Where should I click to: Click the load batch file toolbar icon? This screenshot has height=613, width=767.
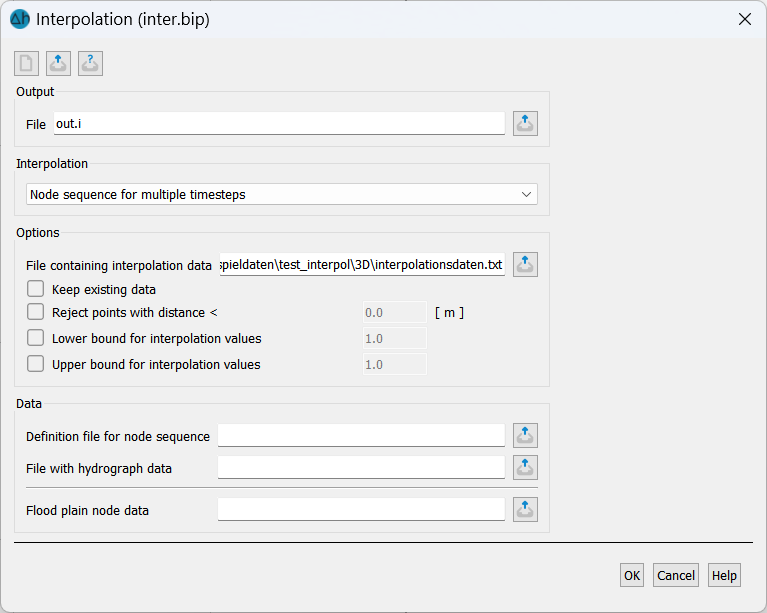pyautogui.click(x=58, y=64)
